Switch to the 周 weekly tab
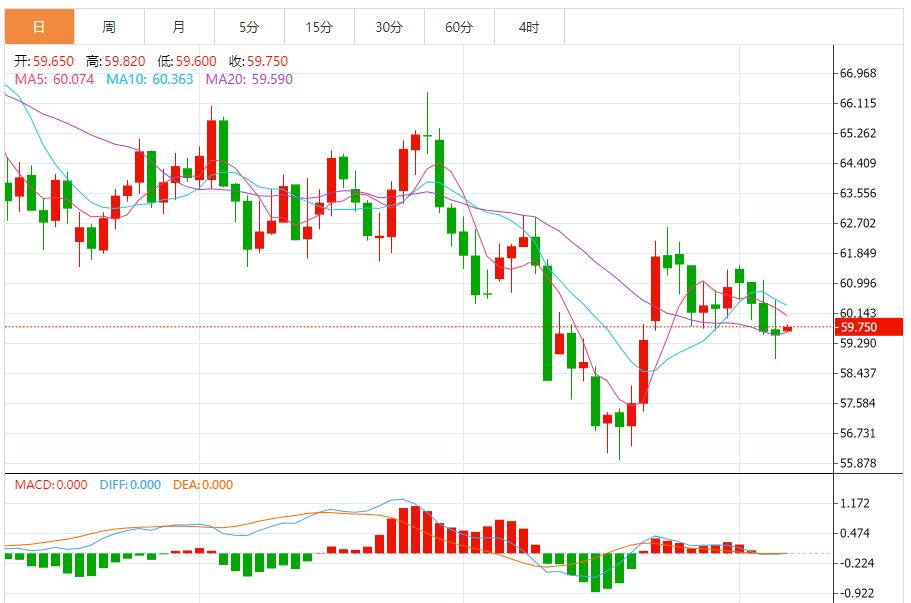 click(108, 27)
